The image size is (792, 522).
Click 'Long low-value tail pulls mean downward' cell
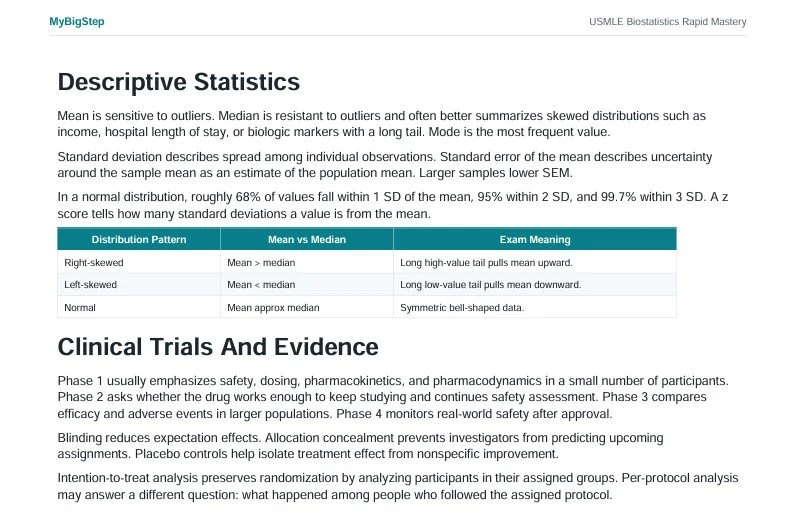535,284
